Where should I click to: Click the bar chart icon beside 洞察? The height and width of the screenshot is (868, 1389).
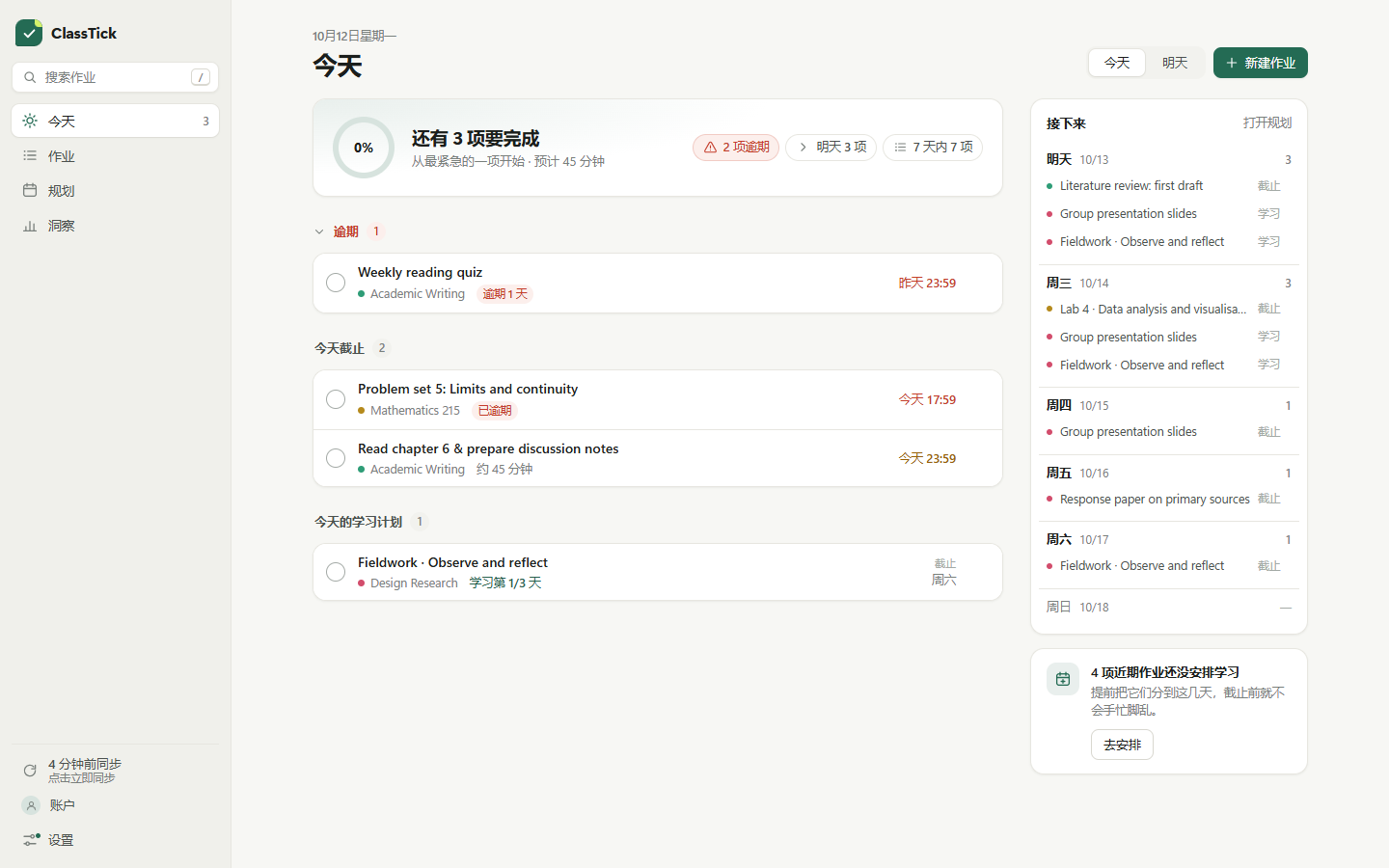30,225
